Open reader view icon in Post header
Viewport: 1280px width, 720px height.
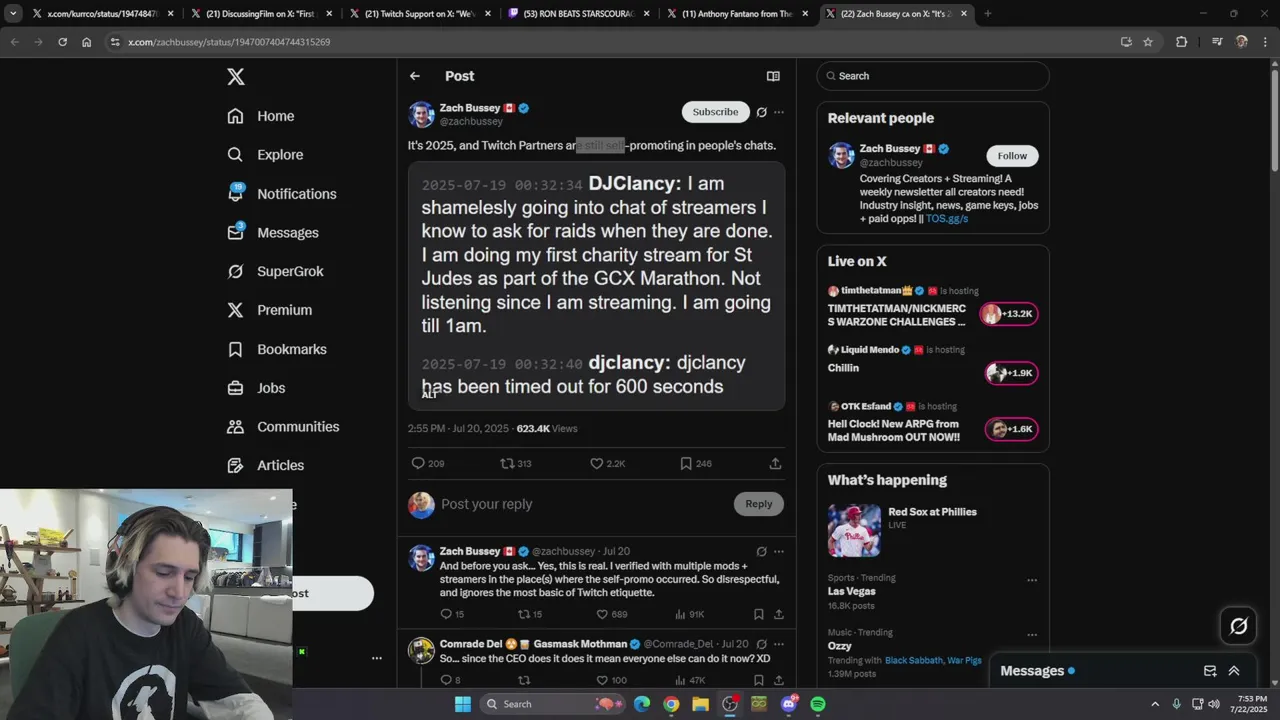[773, 76]
